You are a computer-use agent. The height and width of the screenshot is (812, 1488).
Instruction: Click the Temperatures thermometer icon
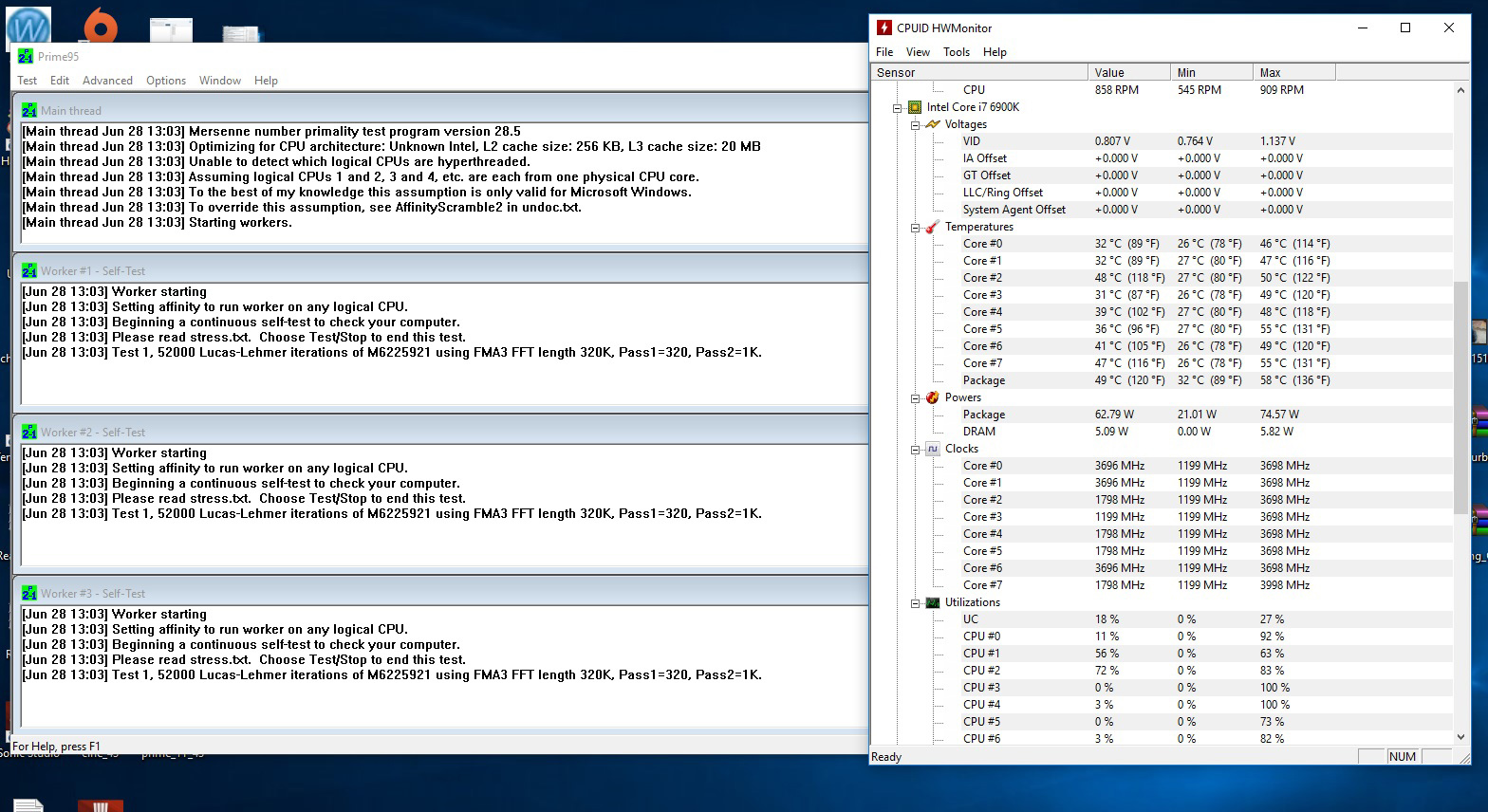[x=932, y=227]
